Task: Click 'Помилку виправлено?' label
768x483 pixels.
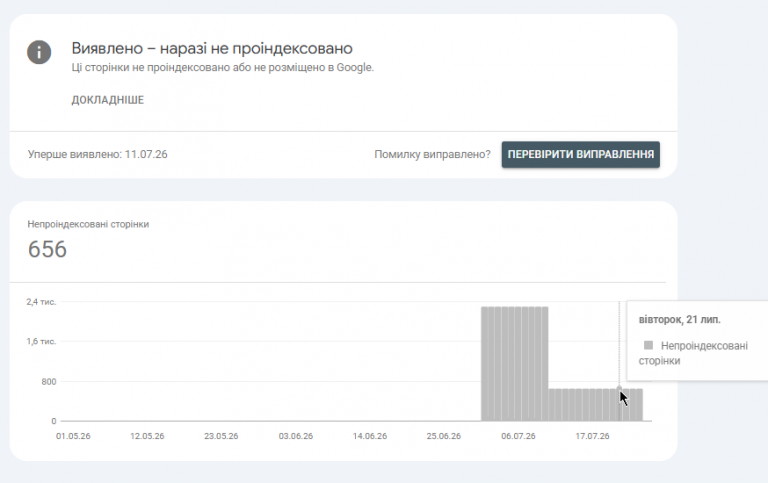Action: tap(432, 154)
